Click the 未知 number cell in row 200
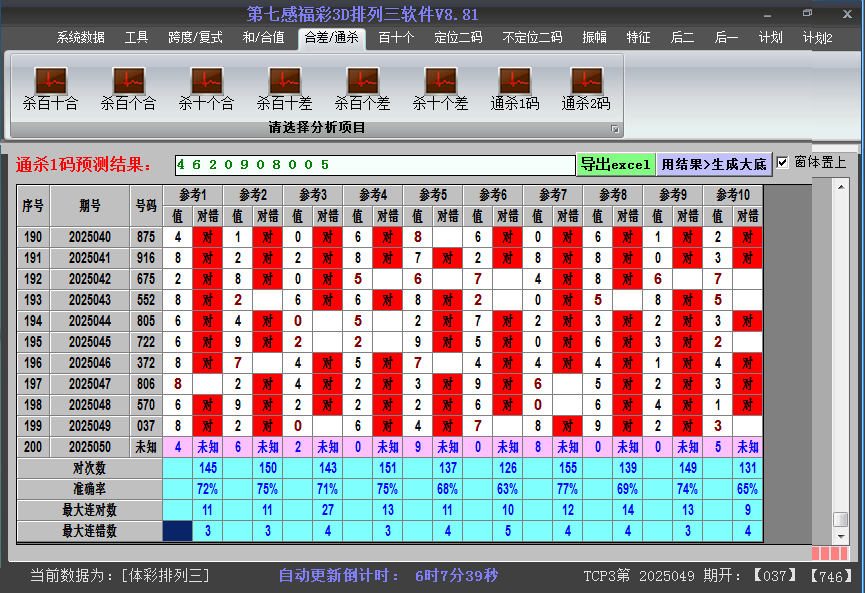Viewport: 865px width, 593px height. click(x=146, y=447)
